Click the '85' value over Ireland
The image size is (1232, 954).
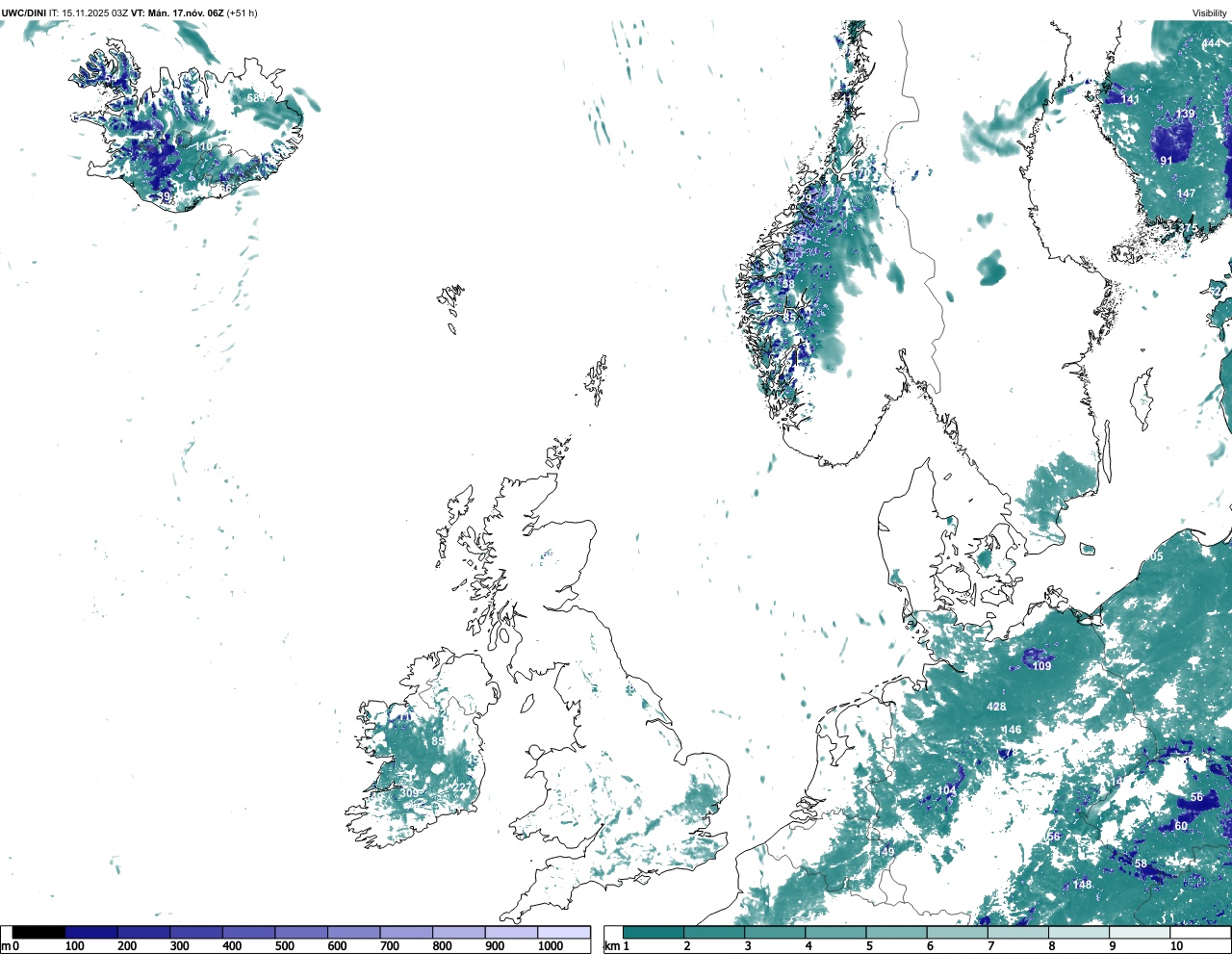coord(438,741)
